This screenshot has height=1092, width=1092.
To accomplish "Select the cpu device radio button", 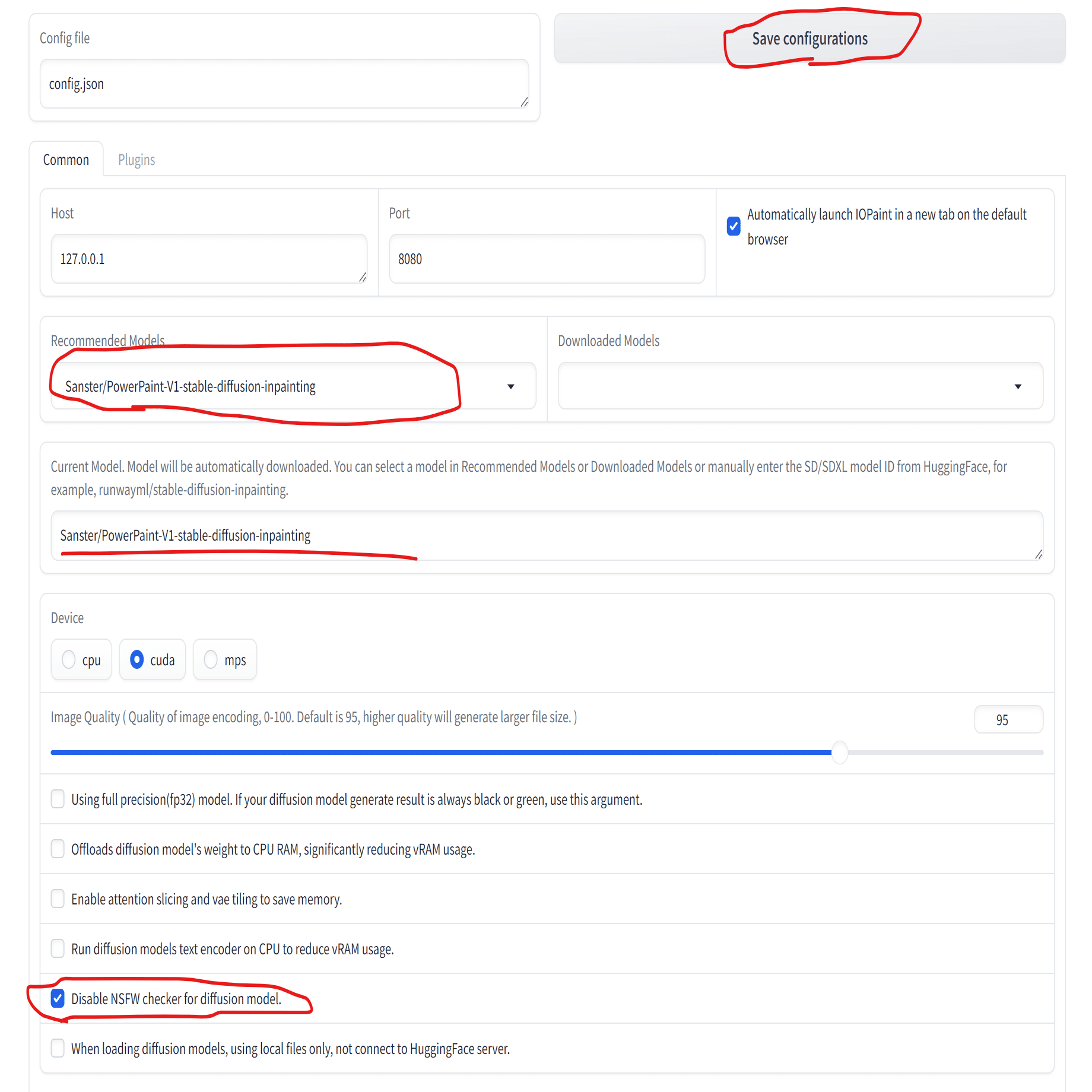I will click(x=69, y=659).
